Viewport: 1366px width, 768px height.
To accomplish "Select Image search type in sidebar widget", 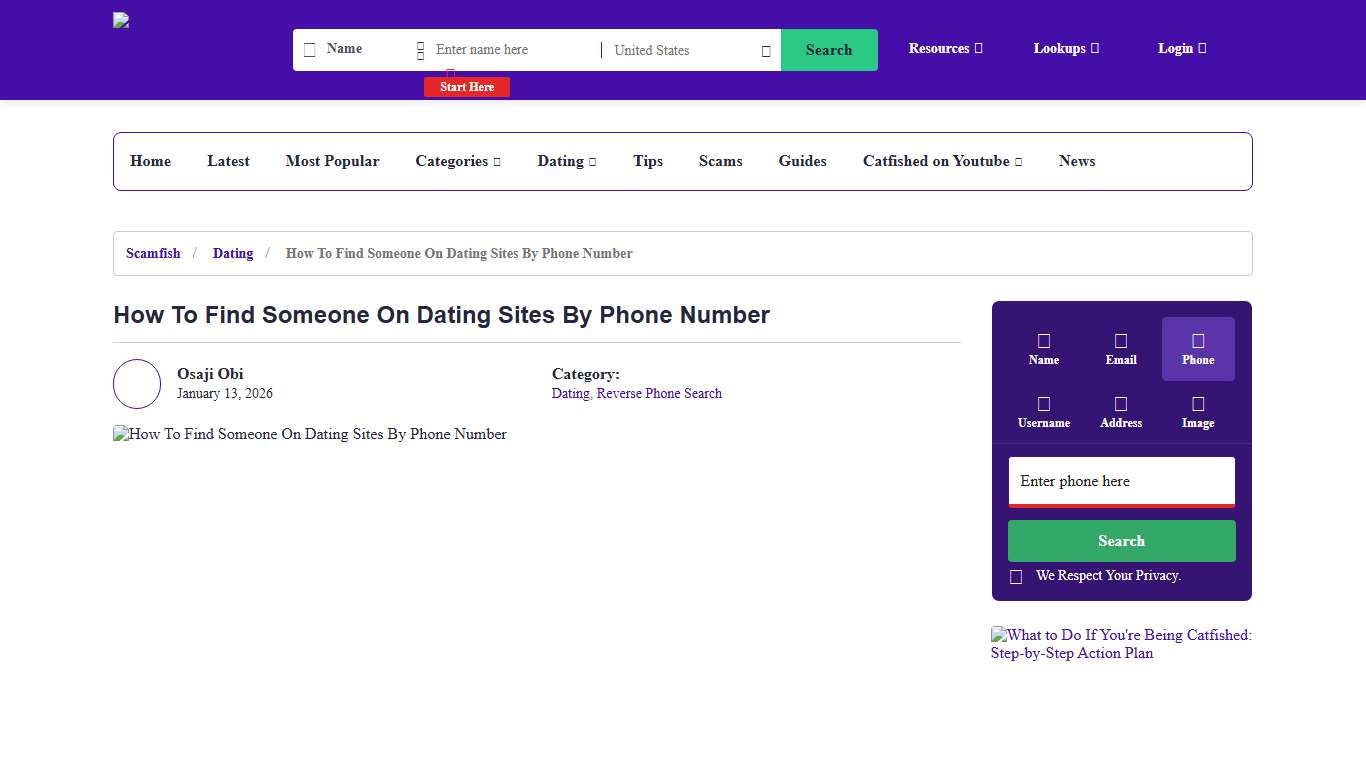I will [x=1197, y=411].
